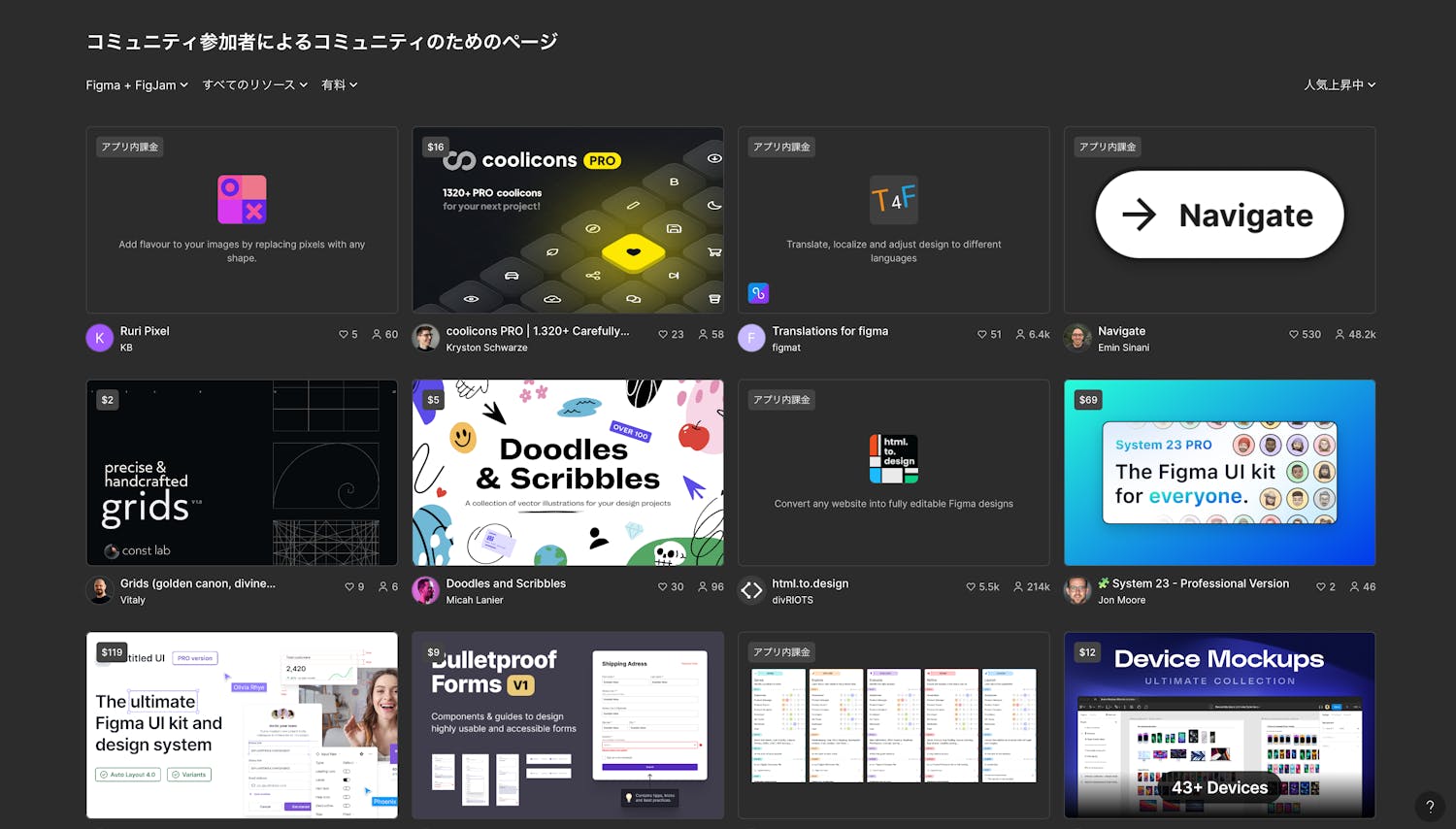Open author link Kryston Schwarze

487,348
